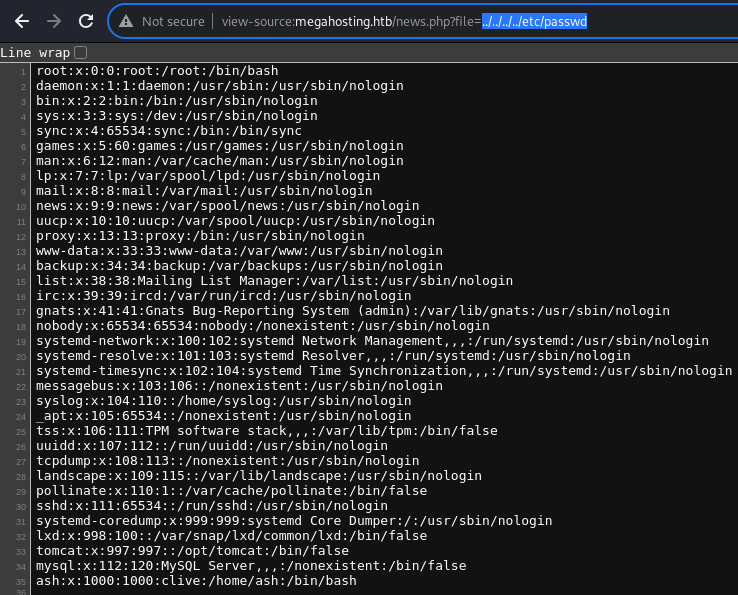Click the address bar URL field
The width and height of the screenshot is (738, 595).
[x=424, y=21]
